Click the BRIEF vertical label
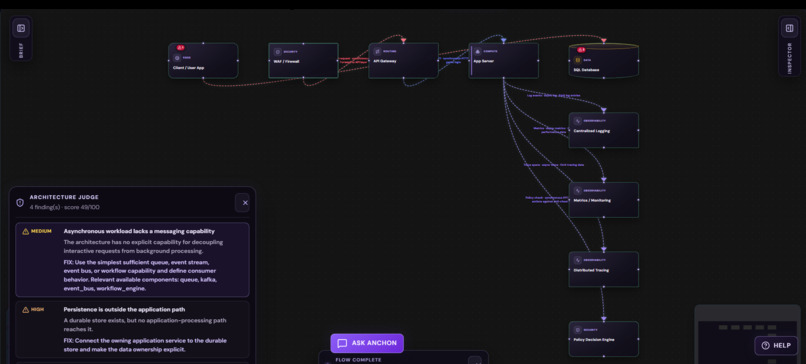The image size is (806, 364). (x=21, y=50)
